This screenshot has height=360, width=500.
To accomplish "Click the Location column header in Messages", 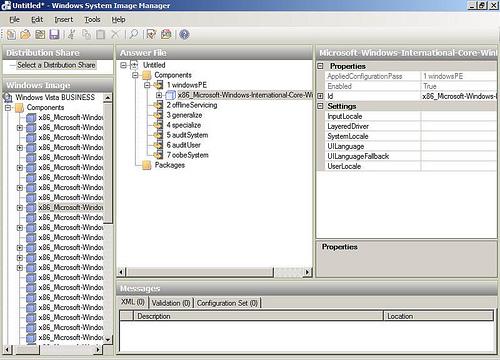I will click(439, 316).
